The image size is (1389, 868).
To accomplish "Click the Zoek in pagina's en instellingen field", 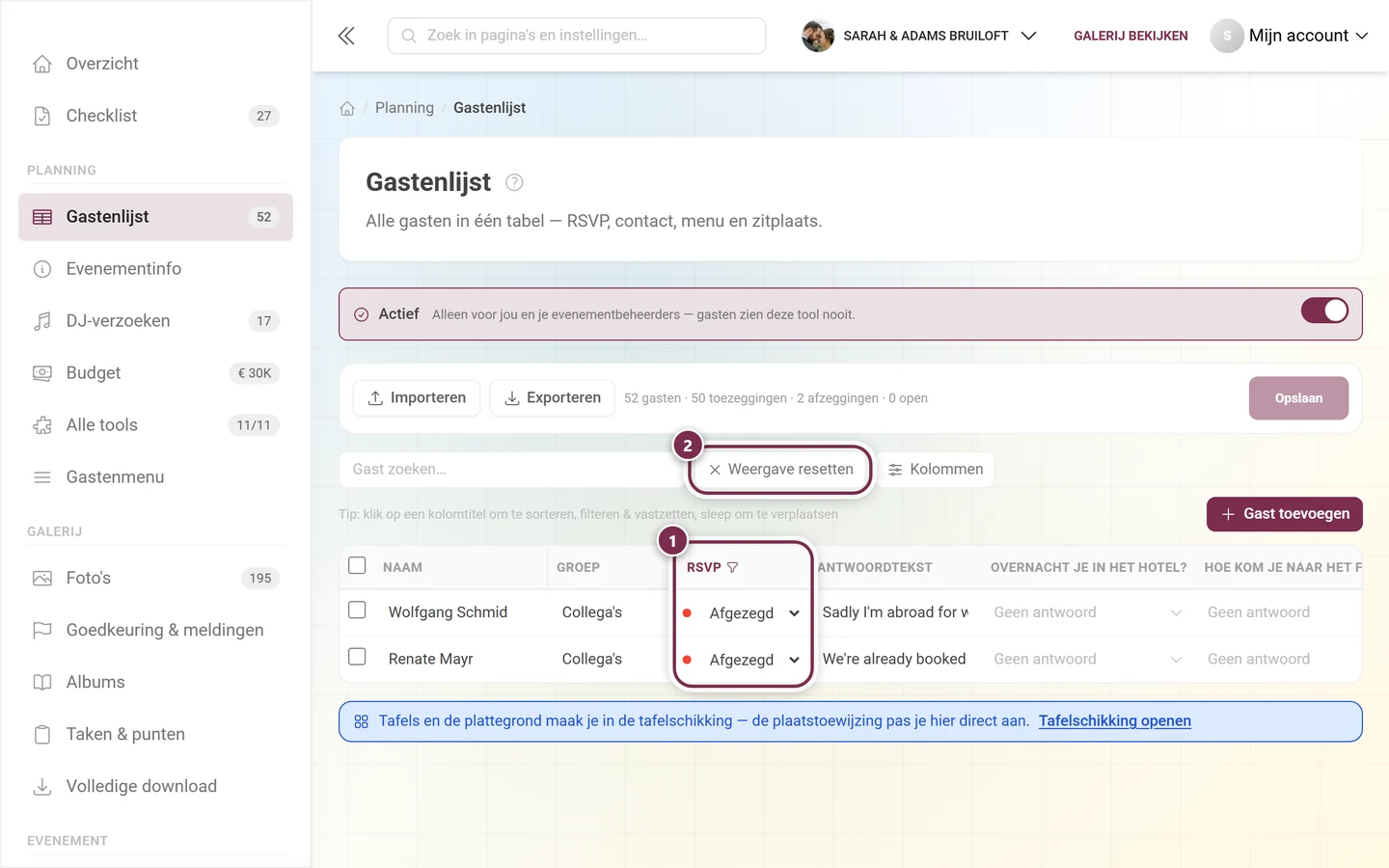I will 577,36.
